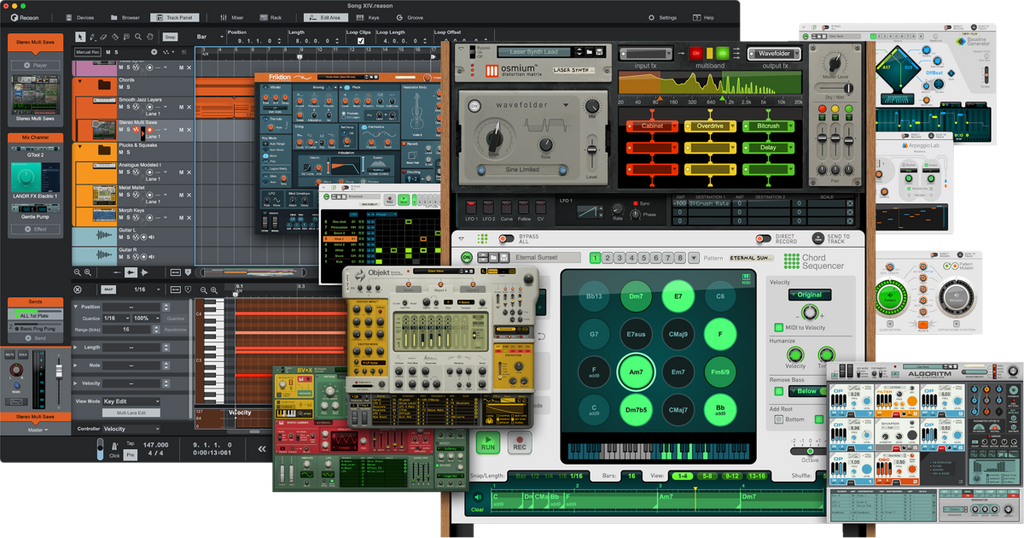
Task: Open the Mixer tab
Action: coord(232,18)
